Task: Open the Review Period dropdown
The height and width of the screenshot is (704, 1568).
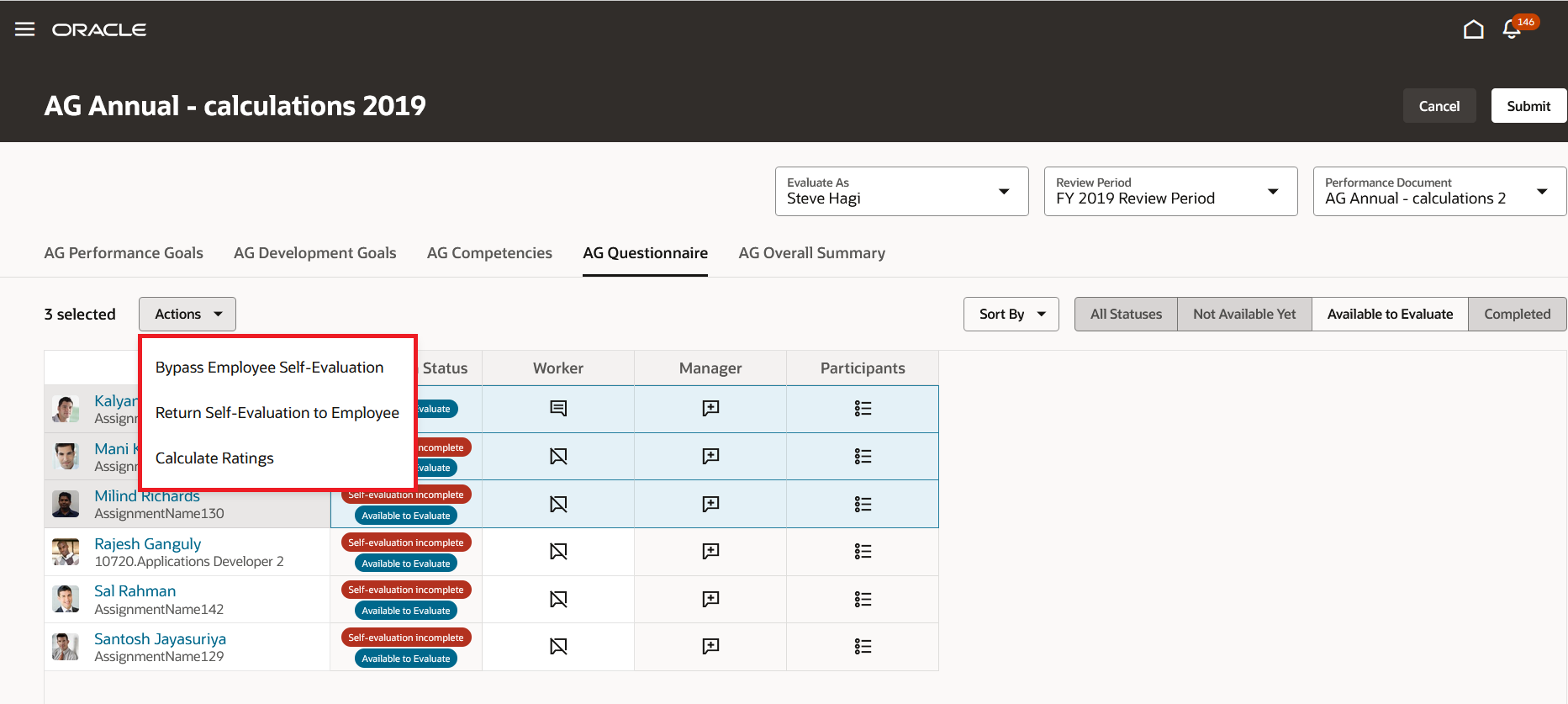Action: 1170,191
